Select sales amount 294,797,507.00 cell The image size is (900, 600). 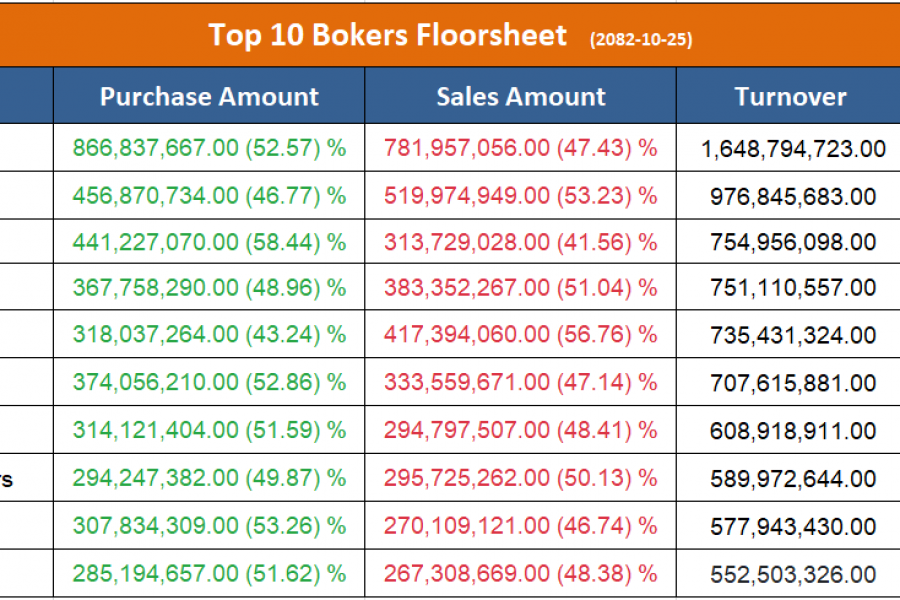[x=520, y=430]
